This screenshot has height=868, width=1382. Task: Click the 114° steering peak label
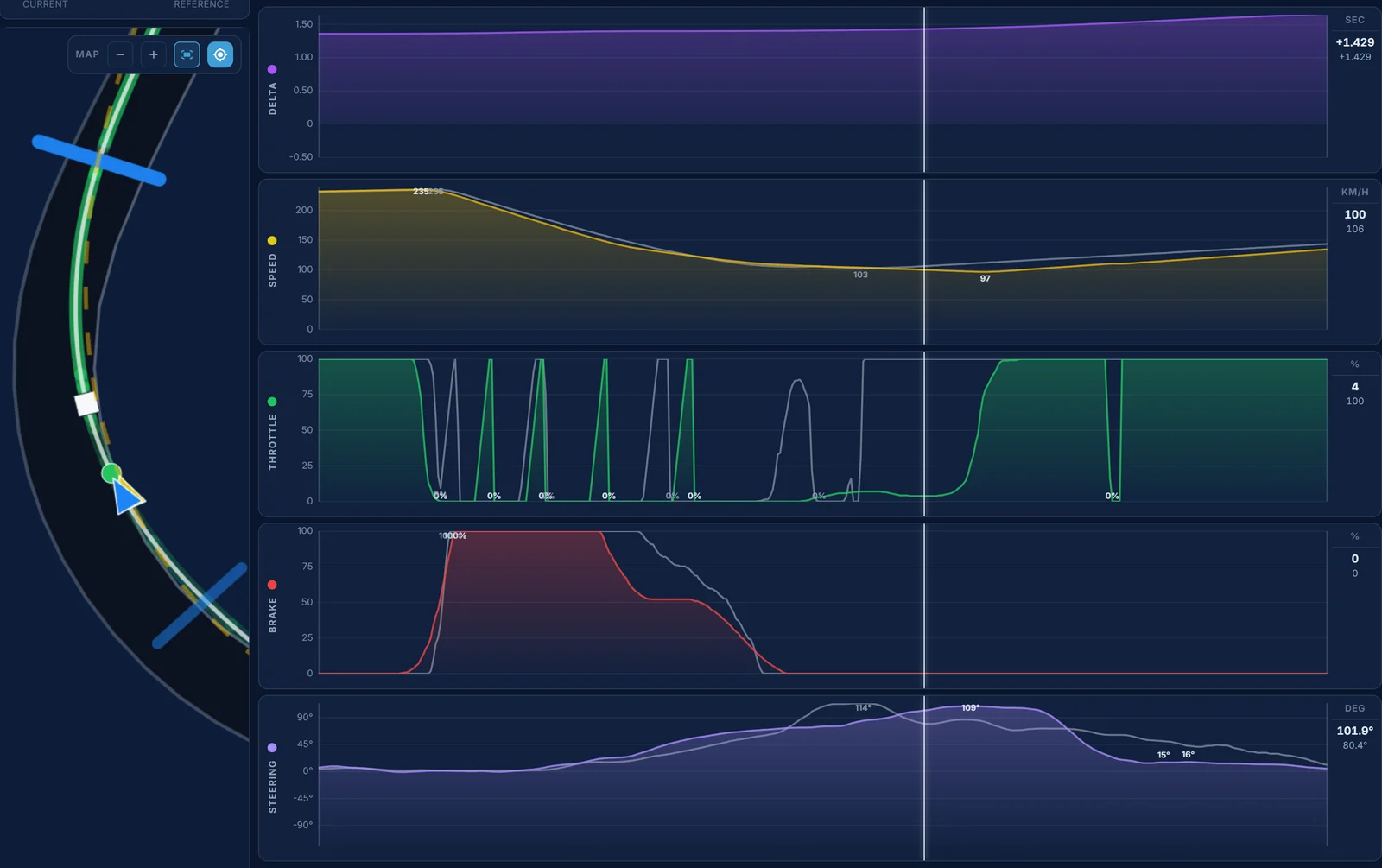coord(862,708)
